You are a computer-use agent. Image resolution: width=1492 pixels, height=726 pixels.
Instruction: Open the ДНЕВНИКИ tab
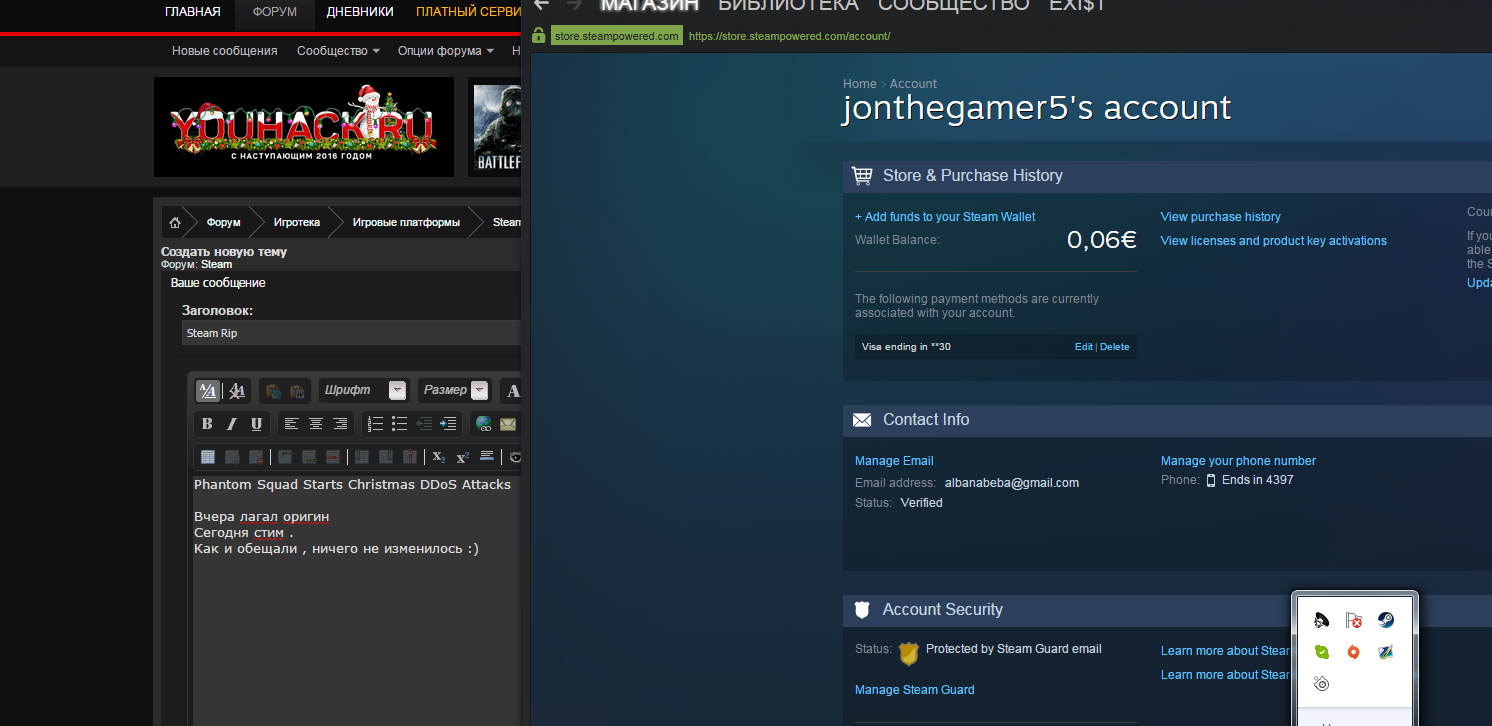359,12
